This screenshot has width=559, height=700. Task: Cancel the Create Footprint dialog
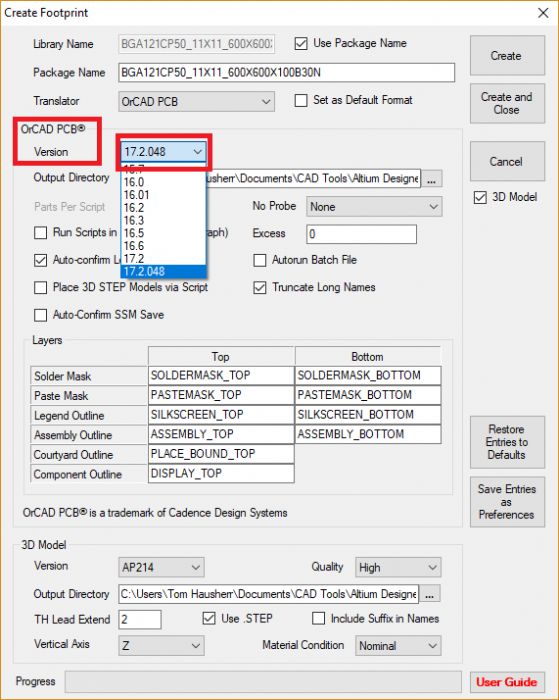click(x=507, y=161)
